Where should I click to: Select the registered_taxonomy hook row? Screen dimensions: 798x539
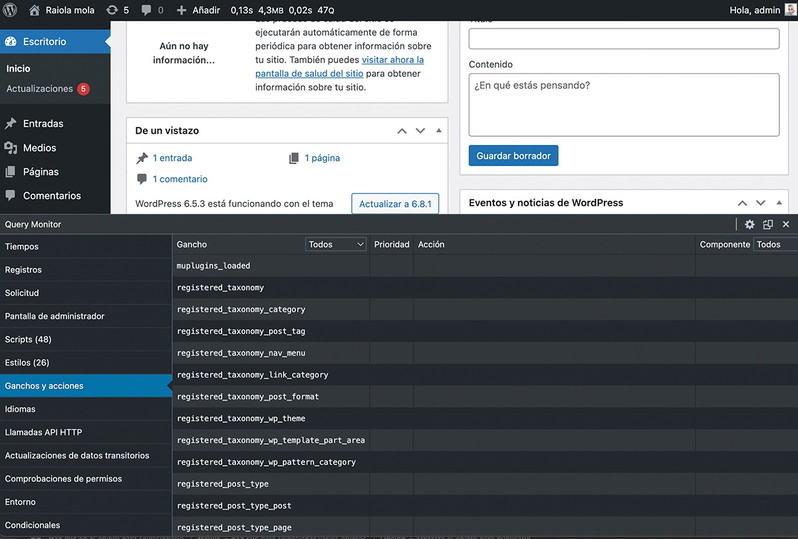point(485,288)
